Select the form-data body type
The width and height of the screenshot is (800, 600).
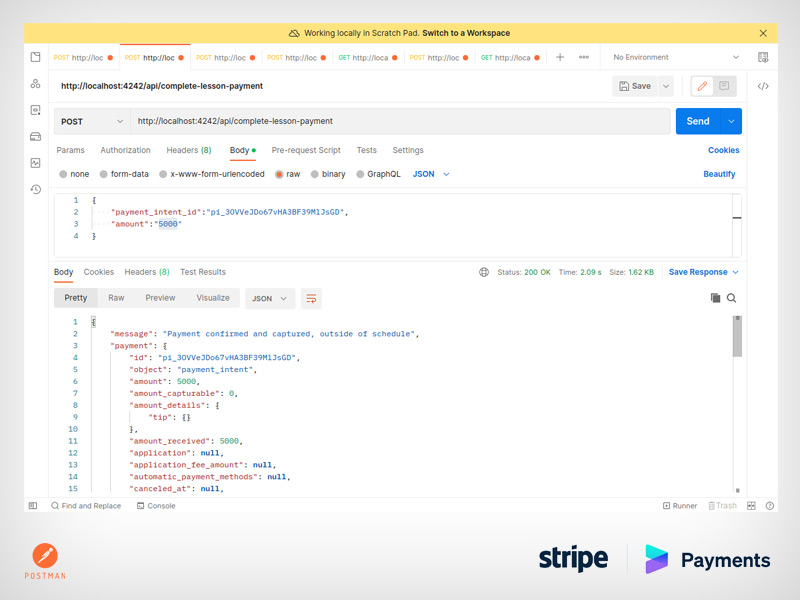[123, 174]
